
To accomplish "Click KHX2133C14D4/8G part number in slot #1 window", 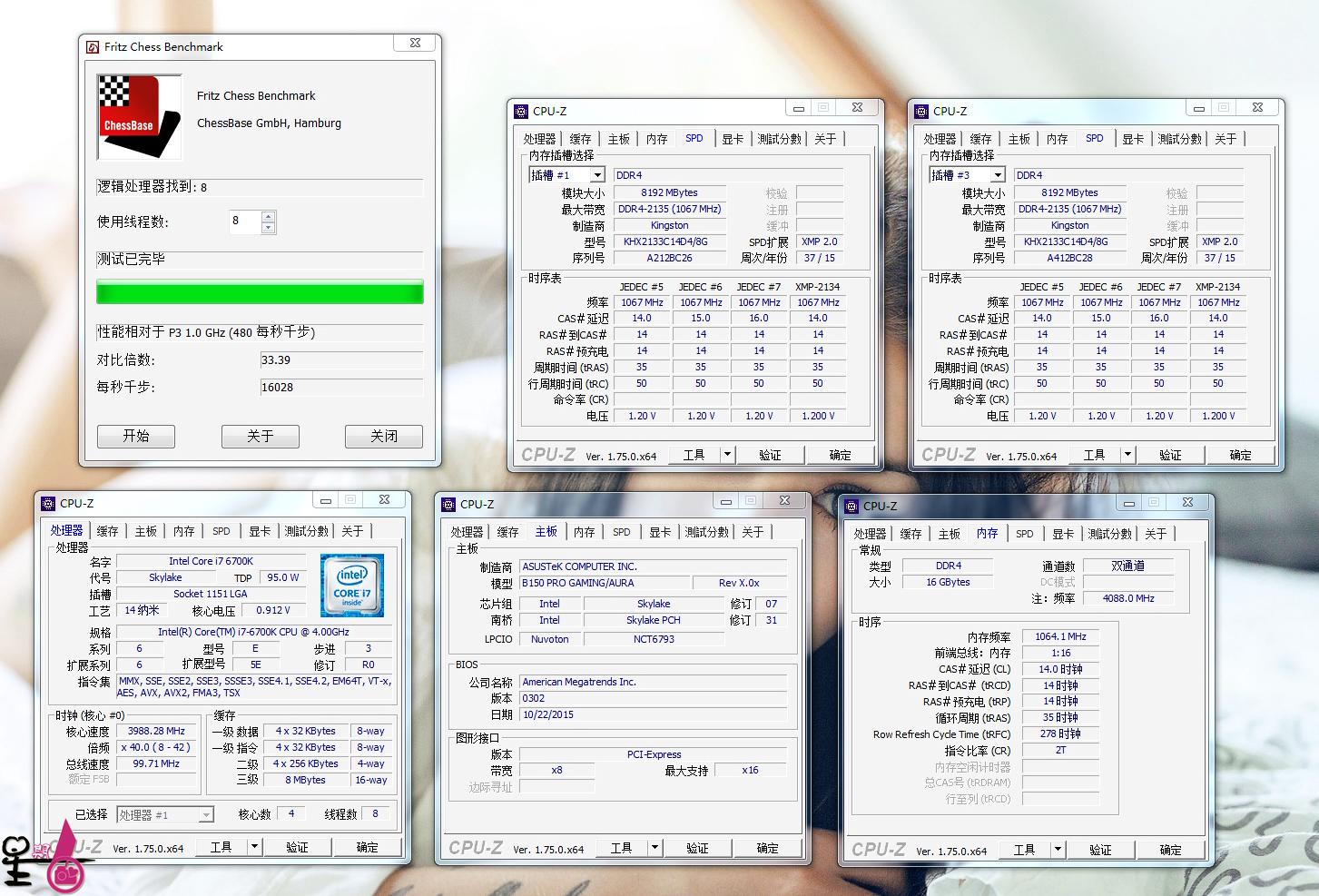I will pyautogui.click(x=670, y=241).
